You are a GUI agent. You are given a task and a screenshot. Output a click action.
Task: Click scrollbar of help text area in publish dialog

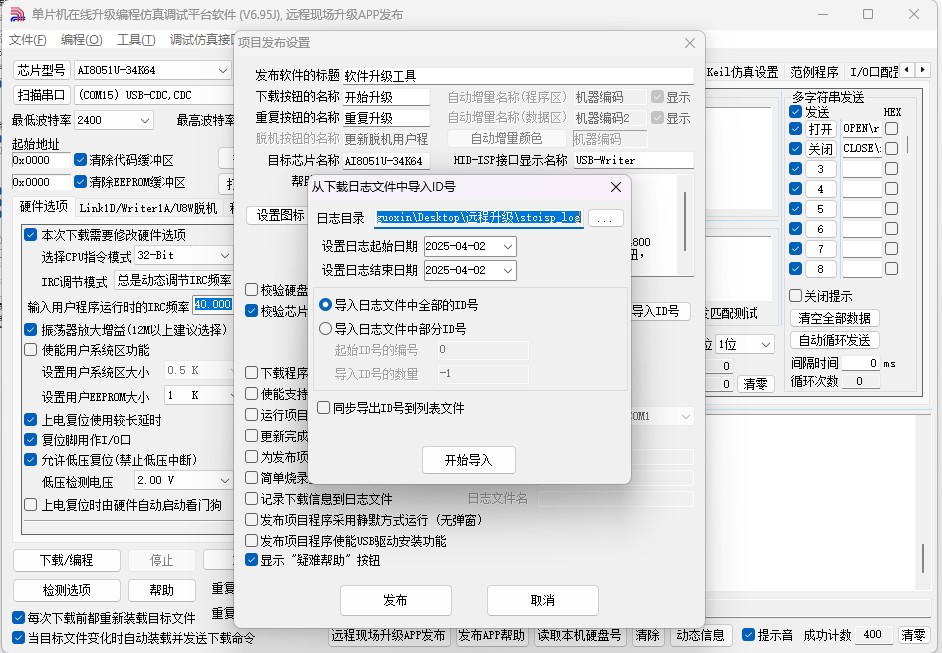pos(685,222)
